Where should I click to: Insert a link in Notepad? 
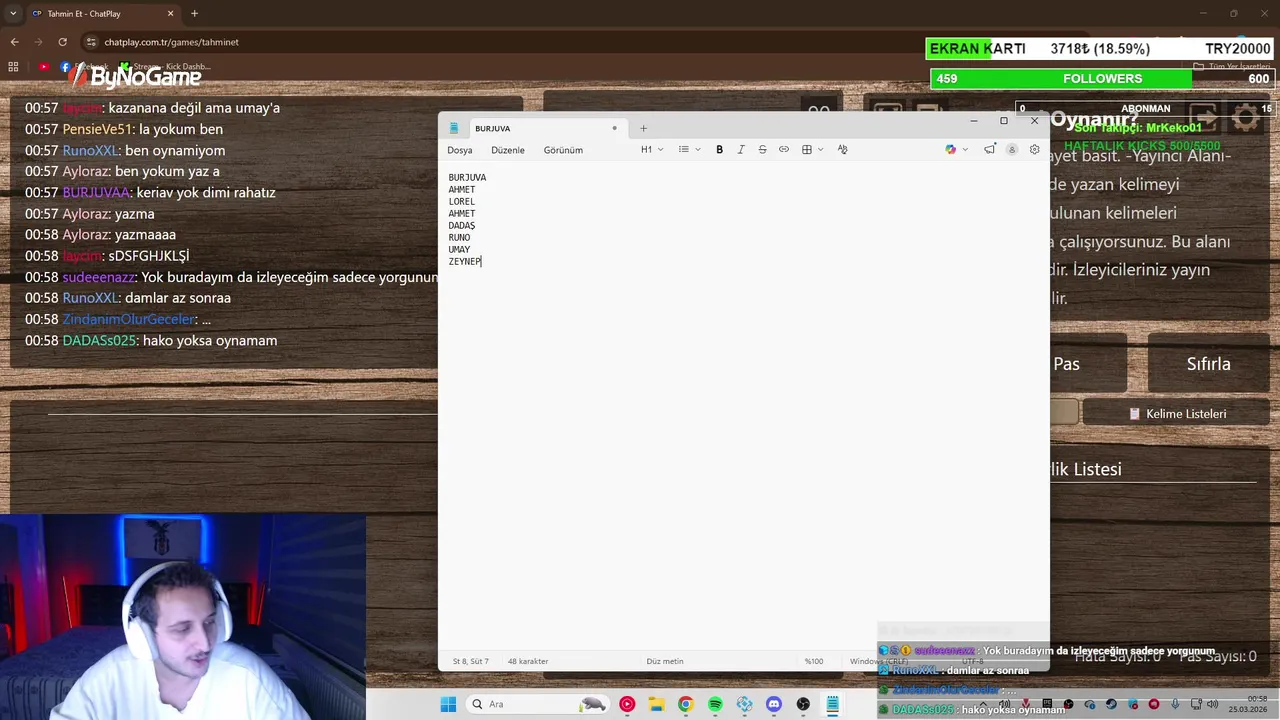pyautogui.click(x=784, y=150)
